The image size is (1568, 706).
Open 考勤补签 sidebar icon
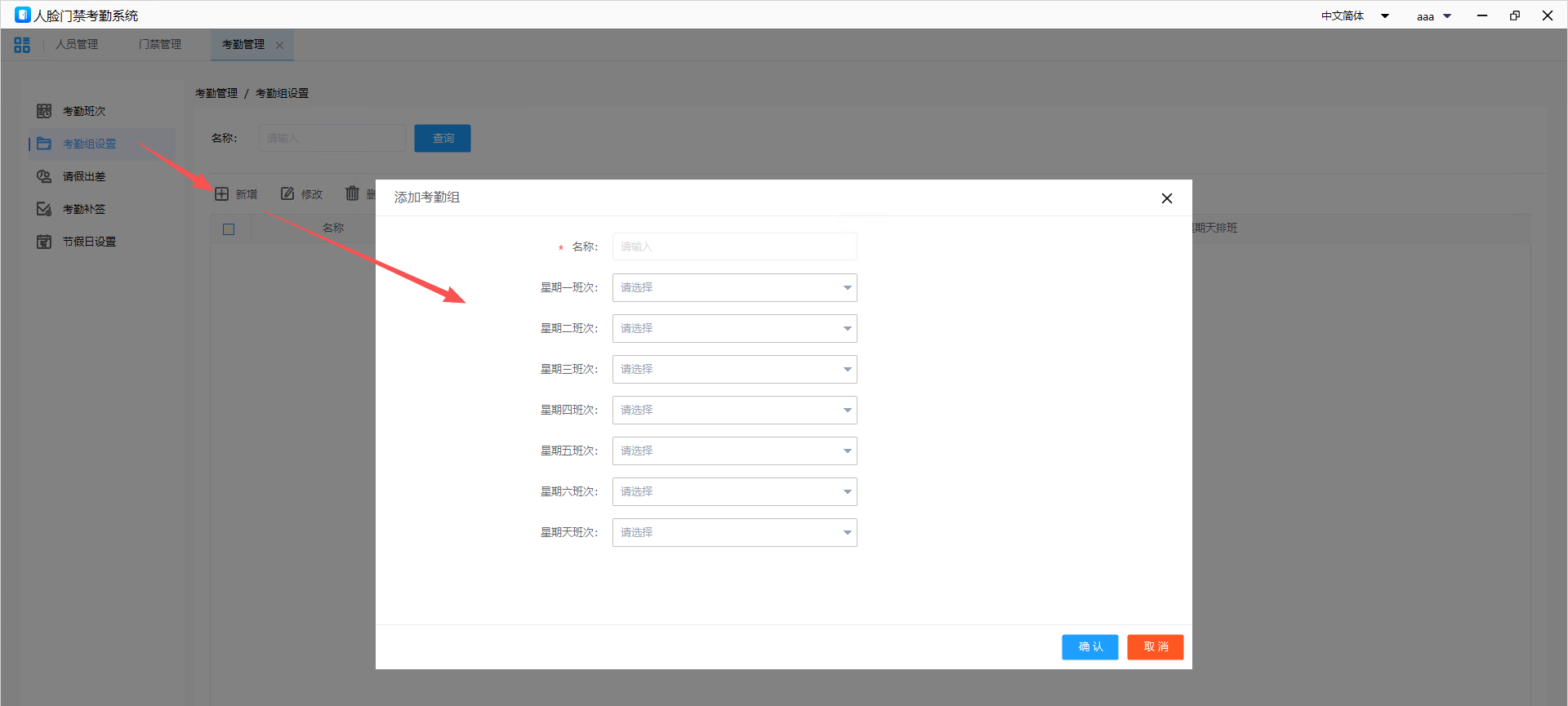coord(44,209)
